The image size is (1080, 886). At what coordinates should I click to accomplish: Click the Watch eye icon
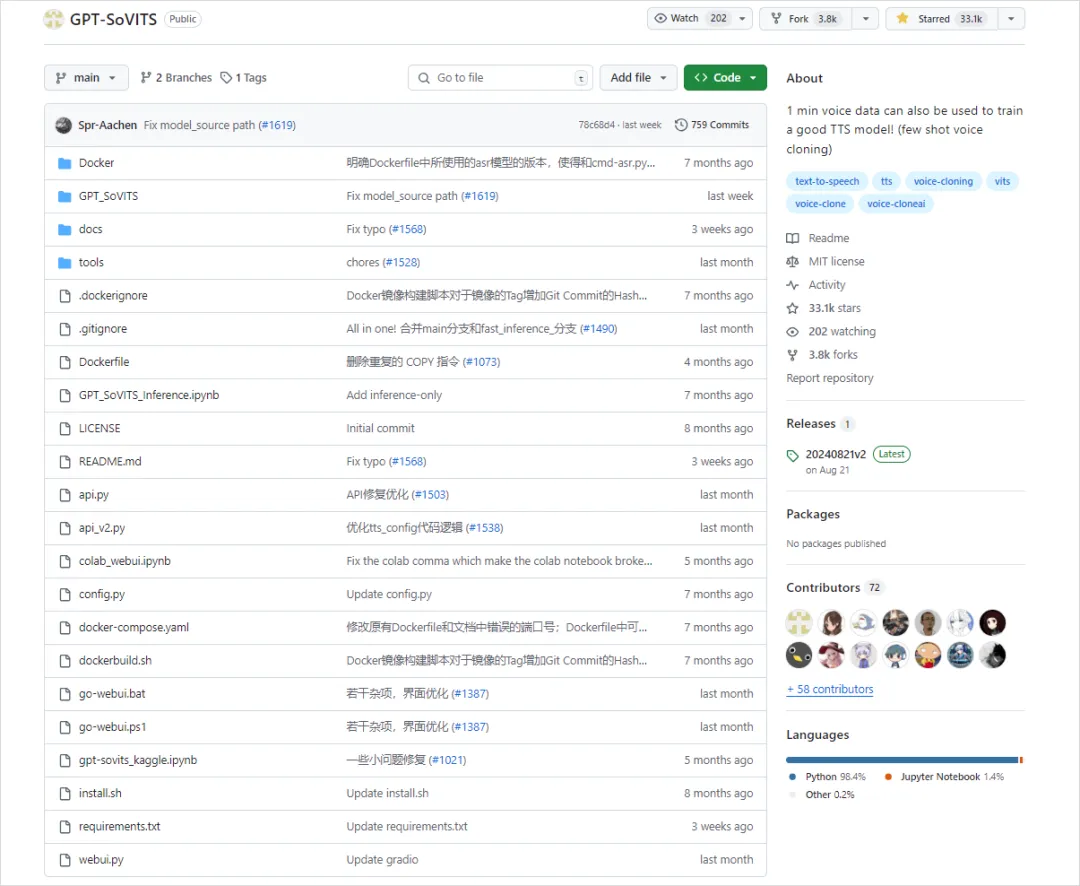click(661, 19)
